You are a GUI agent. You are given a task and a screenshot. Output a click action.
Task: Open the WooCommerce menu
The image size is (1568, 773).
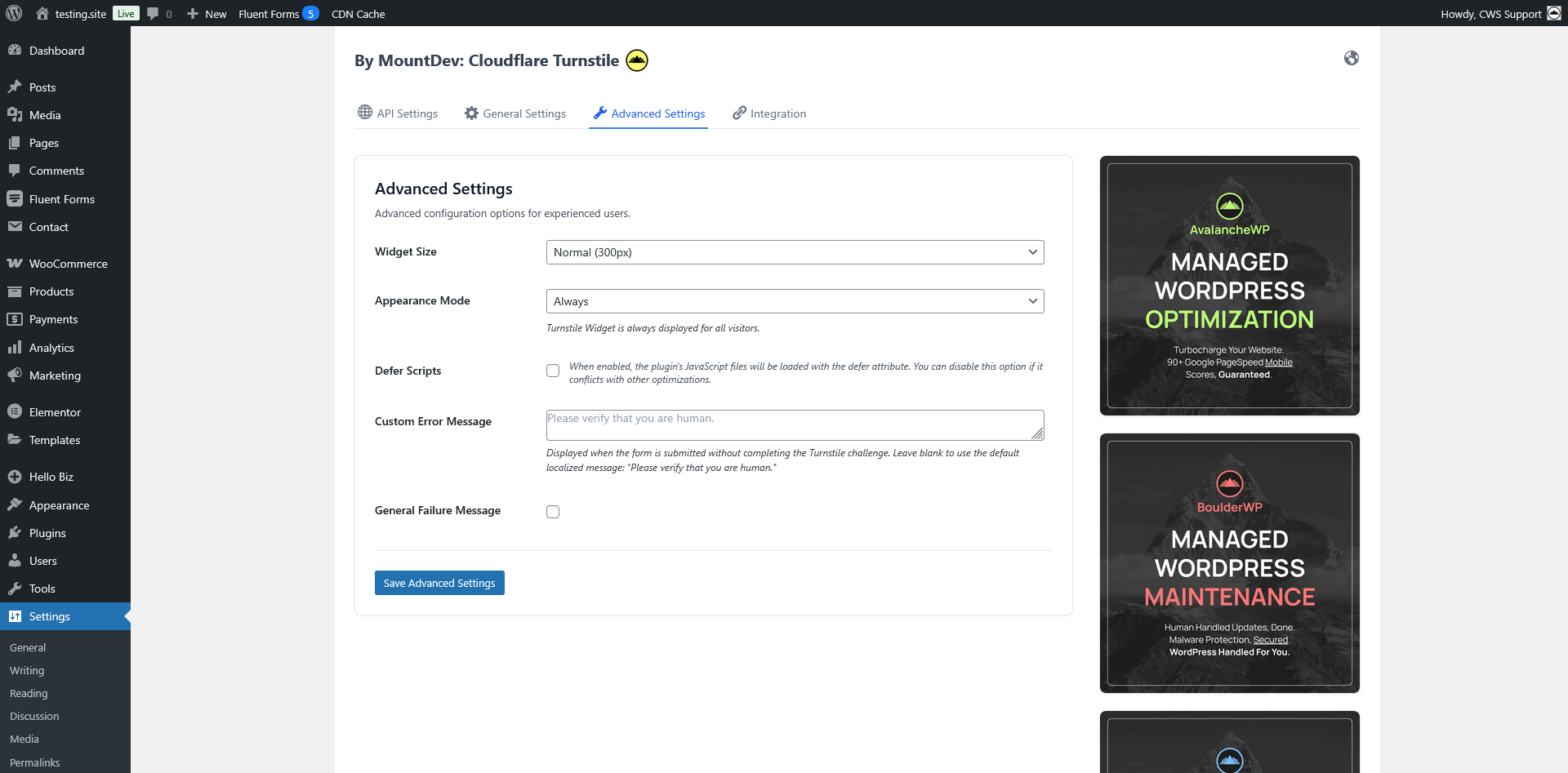(67, 263)
